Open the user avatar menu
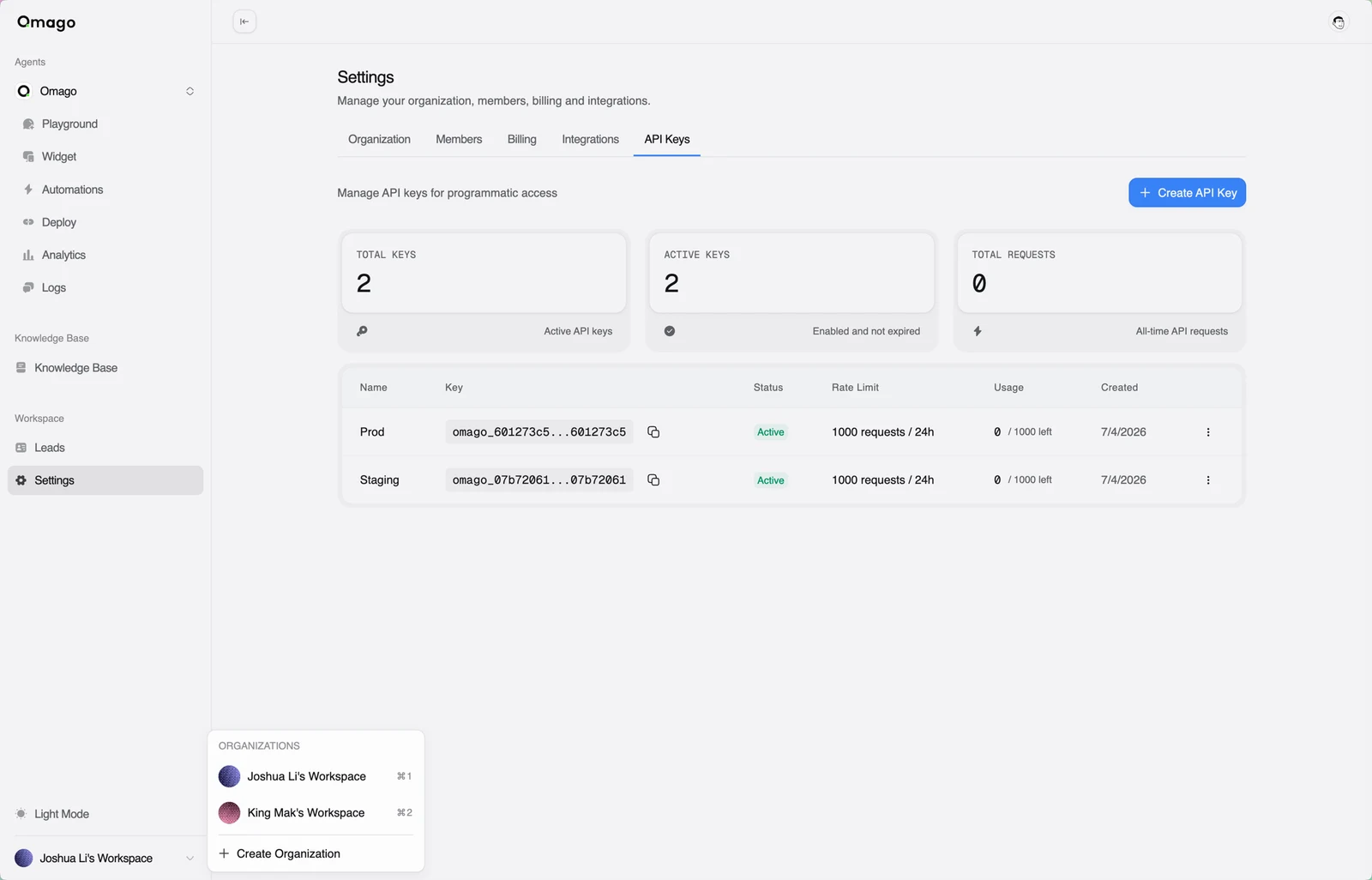 [1339, 22]
